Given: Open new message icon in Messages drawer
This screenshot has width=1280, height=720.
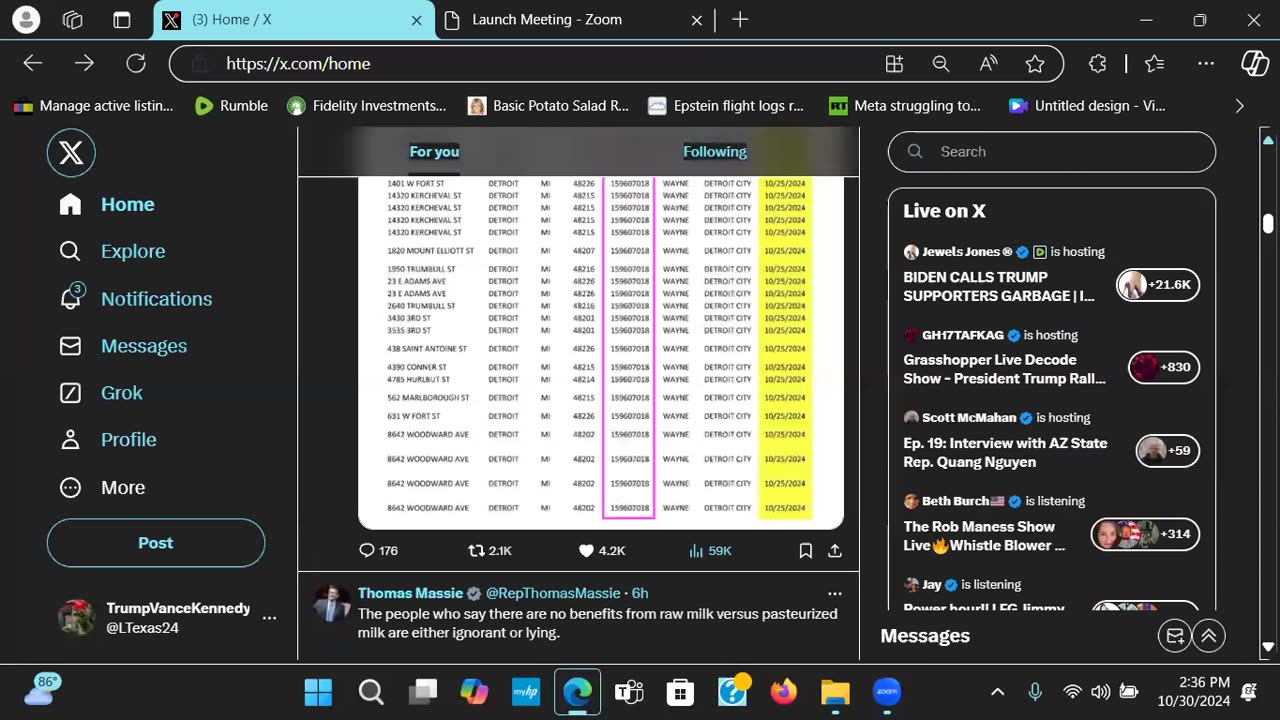Looking at the screenshot, I should pyautogui.click(x=1175, y=636).
